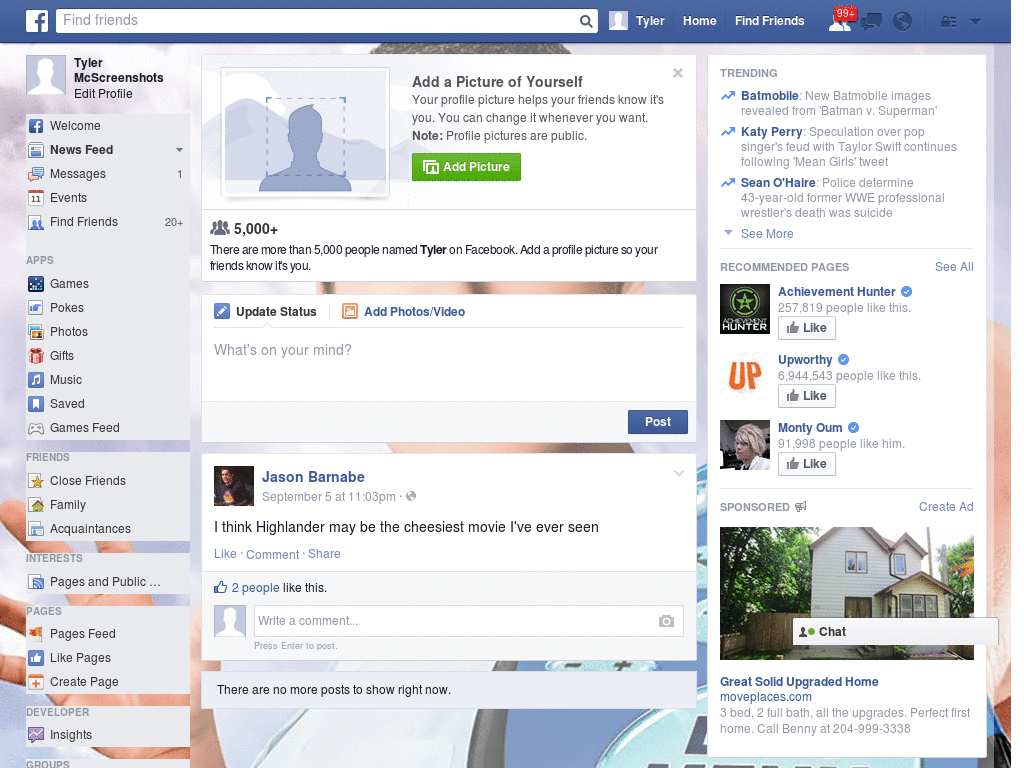
Task: Click the Music app icon
Action: click(36, 380)
